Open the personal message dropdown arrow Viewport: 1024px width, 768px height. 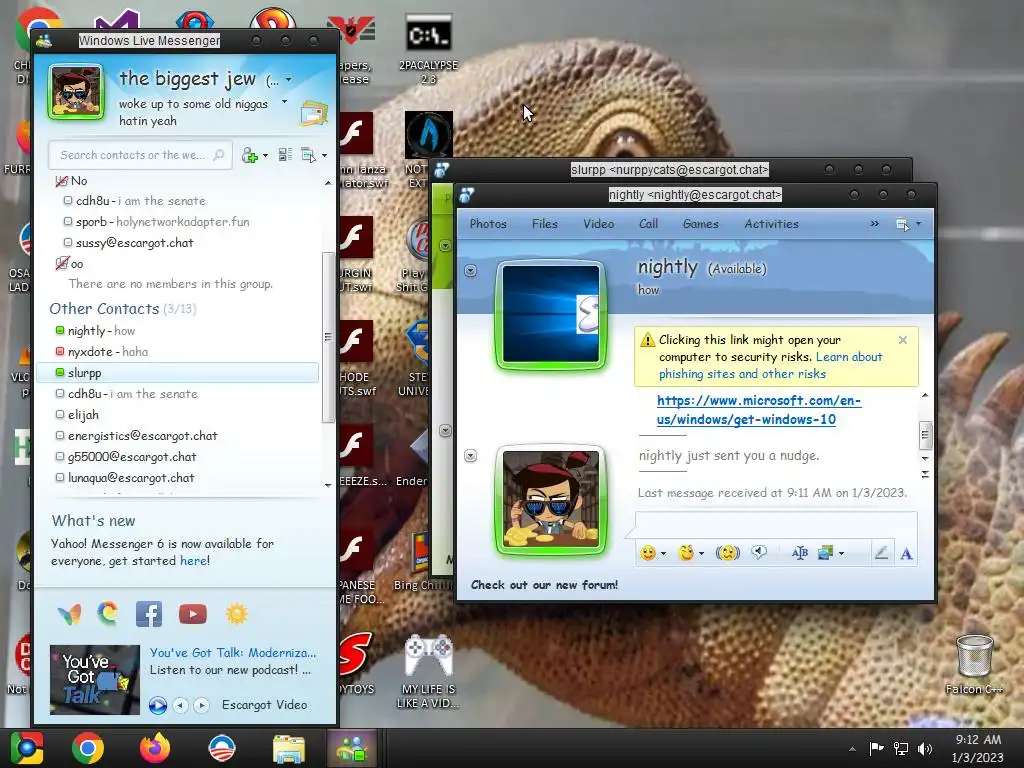click(284, 102)
